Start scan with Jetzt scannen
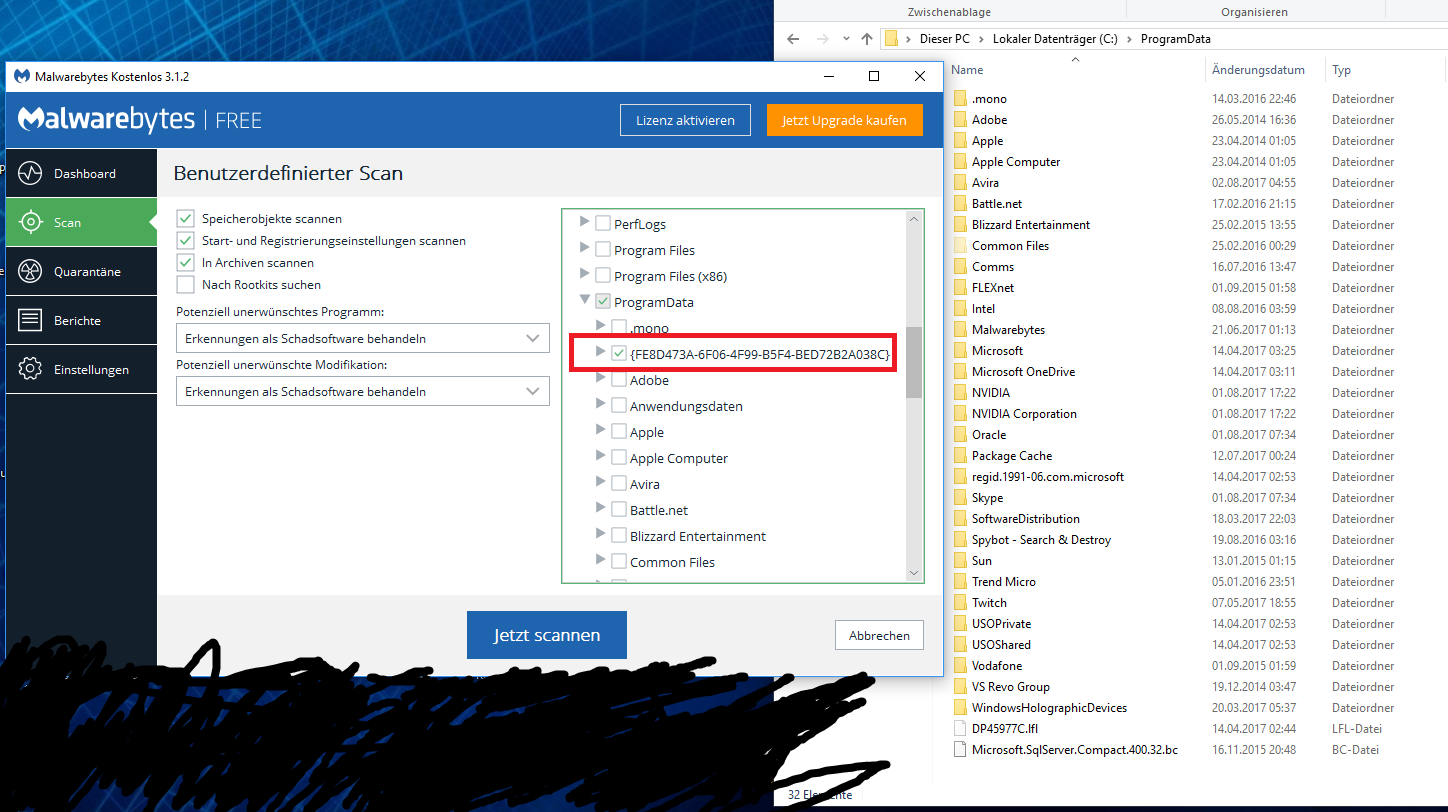1448x812 pixels. click(x=547, y=635)
